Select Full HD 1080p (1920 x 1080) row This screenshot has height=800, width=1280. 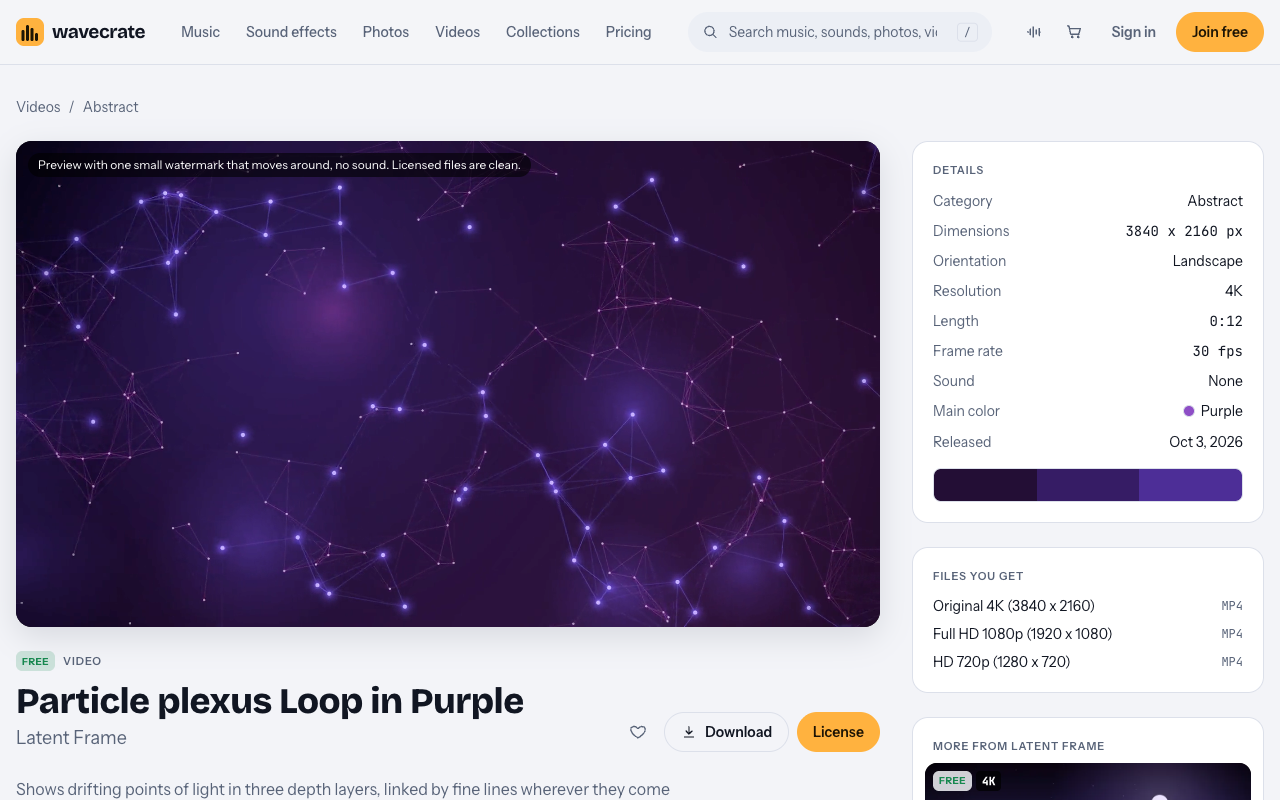1088,634
